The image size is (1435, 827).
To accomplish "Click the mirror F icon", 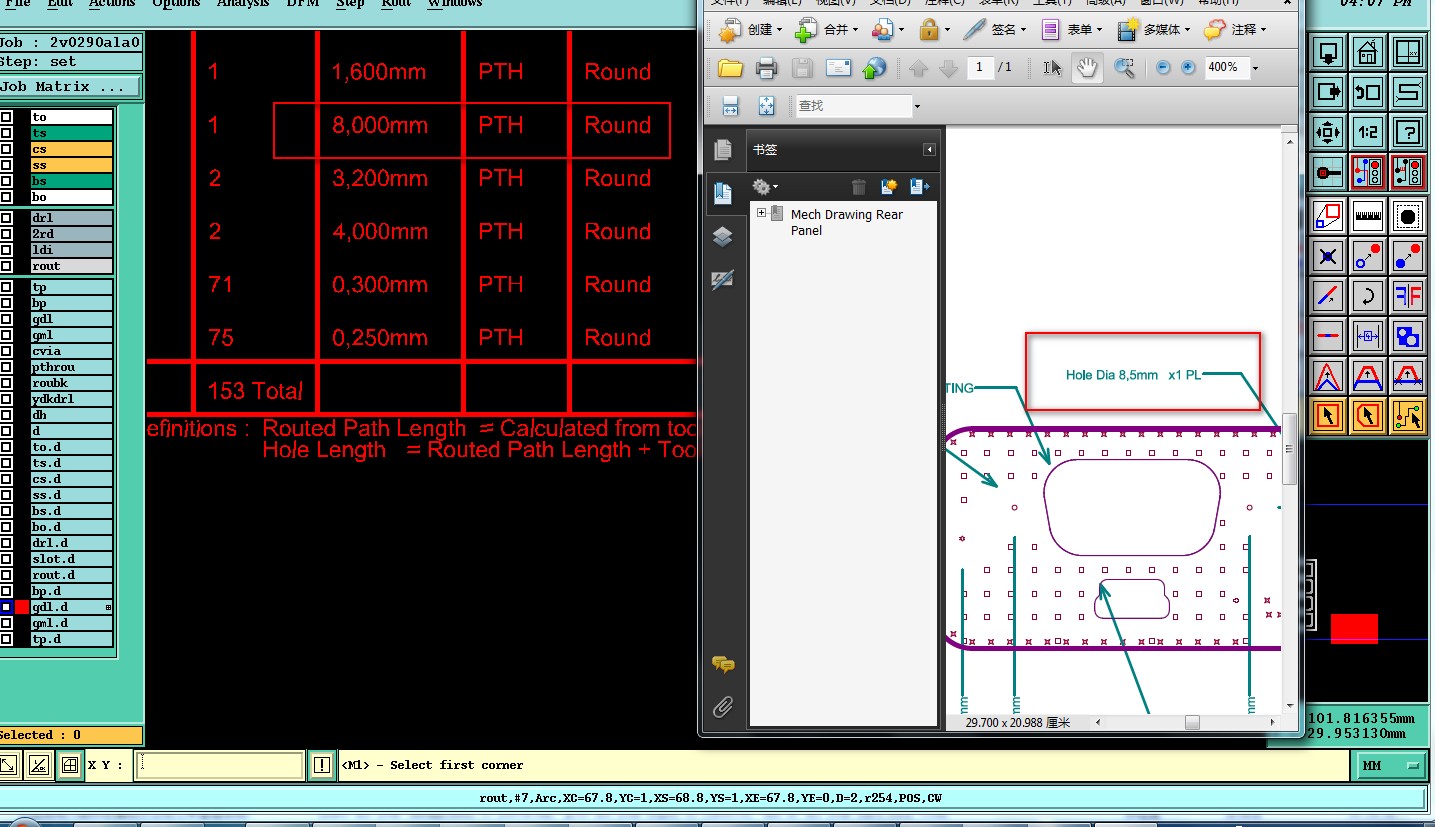I will coord(1407,295).
